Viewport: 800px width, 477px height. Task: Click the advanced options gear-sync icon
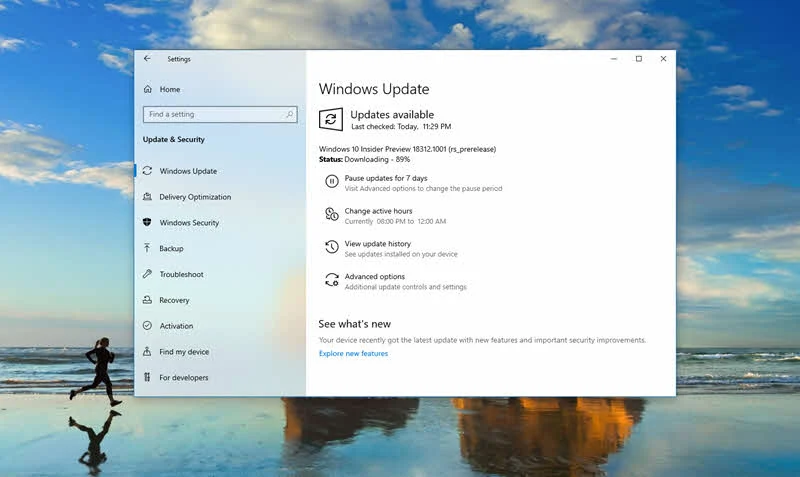pos(332,280)
